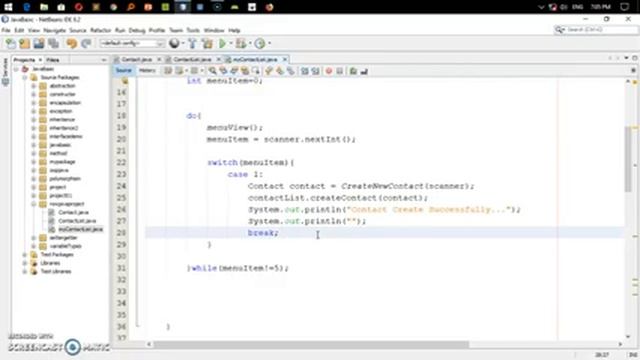This screenshot has height=360, width=640.
Task: Expand the abstraction package node
Action: tap(34, 86)
